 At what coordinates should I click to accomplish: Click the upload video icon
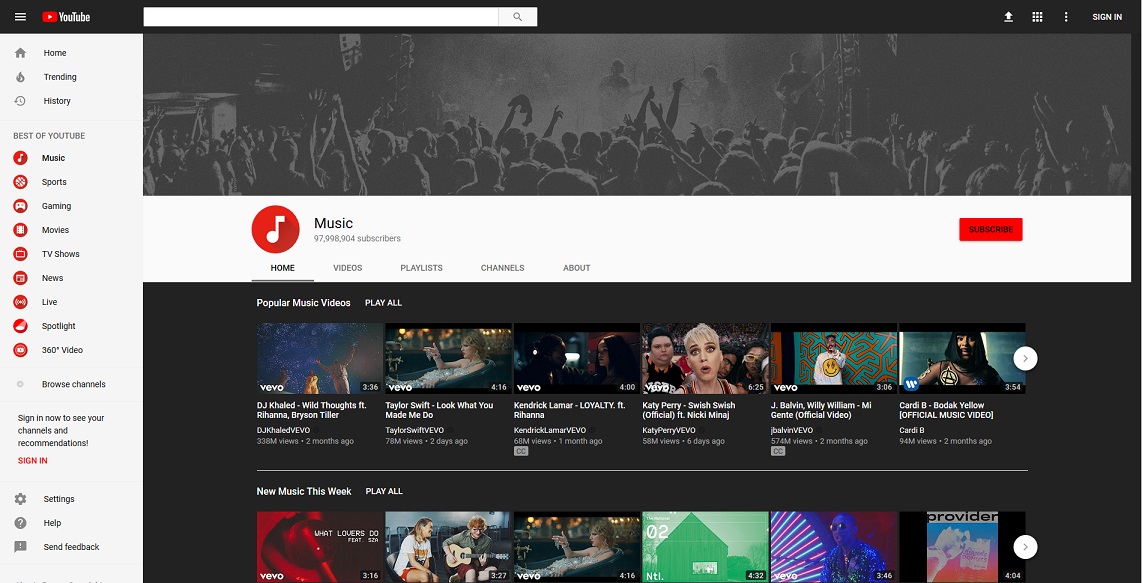pyautogui.click(x=1009, y=17)
